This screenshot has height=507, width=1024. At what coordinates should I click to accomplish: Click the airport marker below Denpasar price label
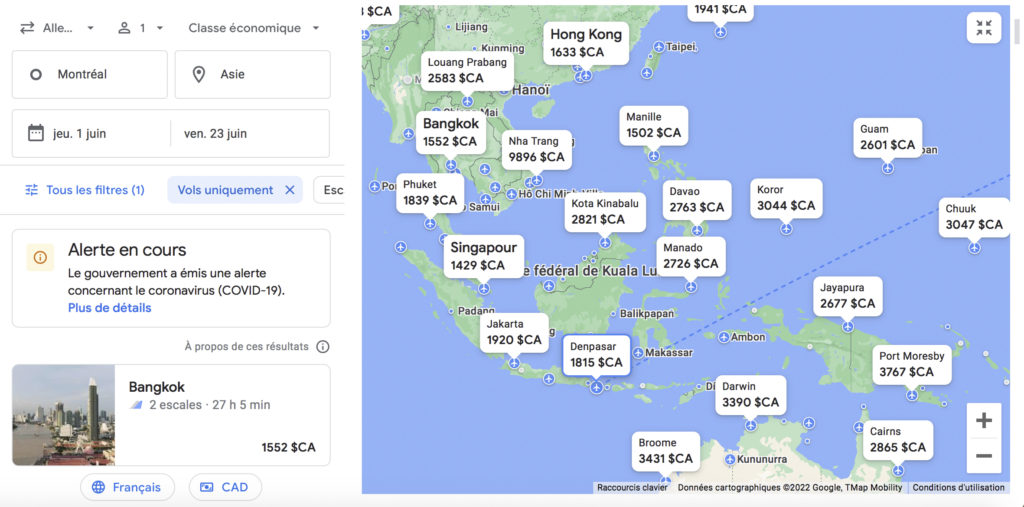click(x=597, y=387)
